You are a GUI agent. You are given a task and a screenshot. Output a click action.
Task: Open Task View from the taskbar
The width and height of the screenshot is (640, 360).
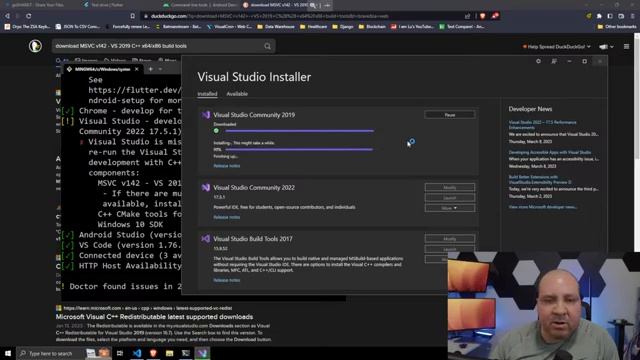click(x=120, y=353)
